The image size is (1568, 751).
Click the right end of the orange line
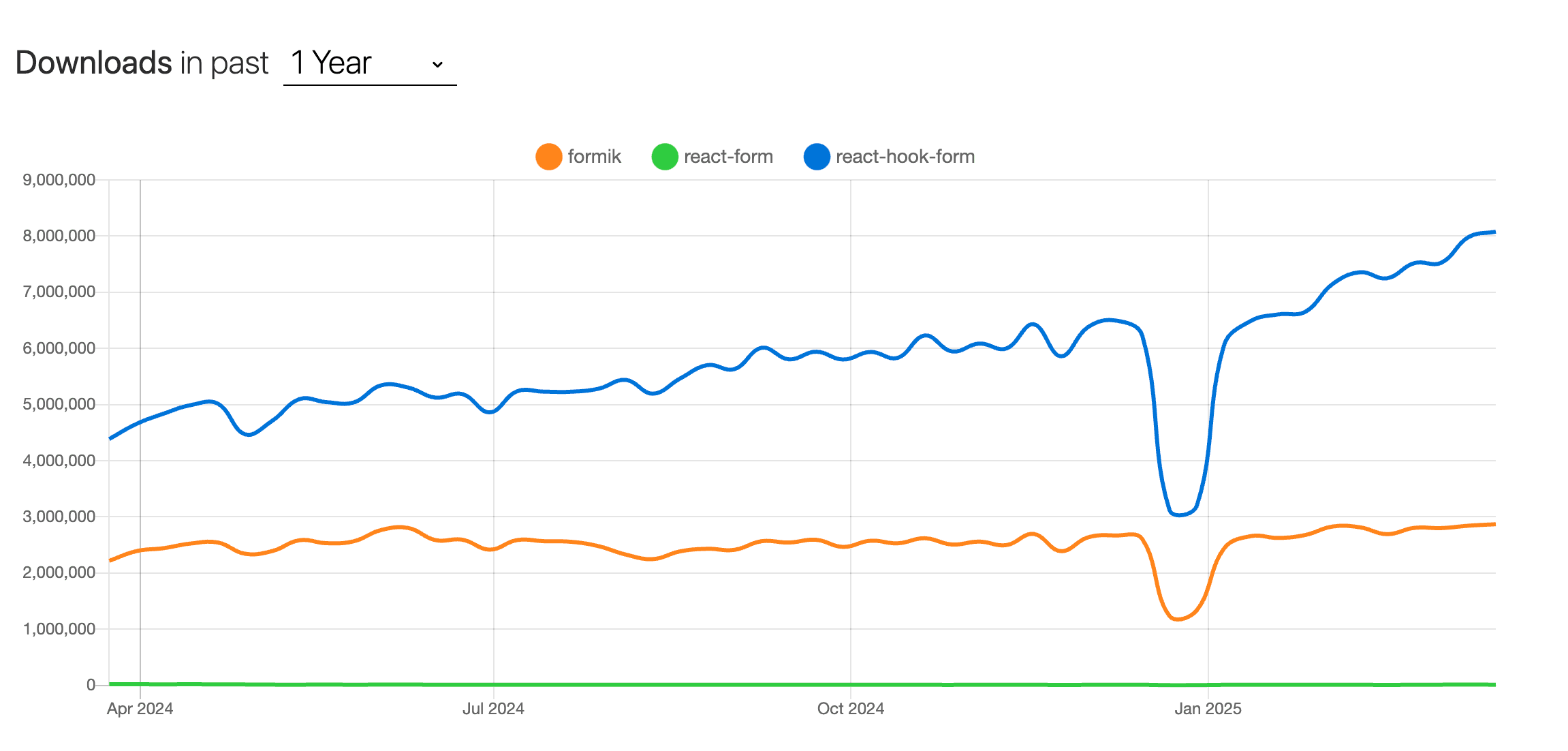click(1494, 524)
